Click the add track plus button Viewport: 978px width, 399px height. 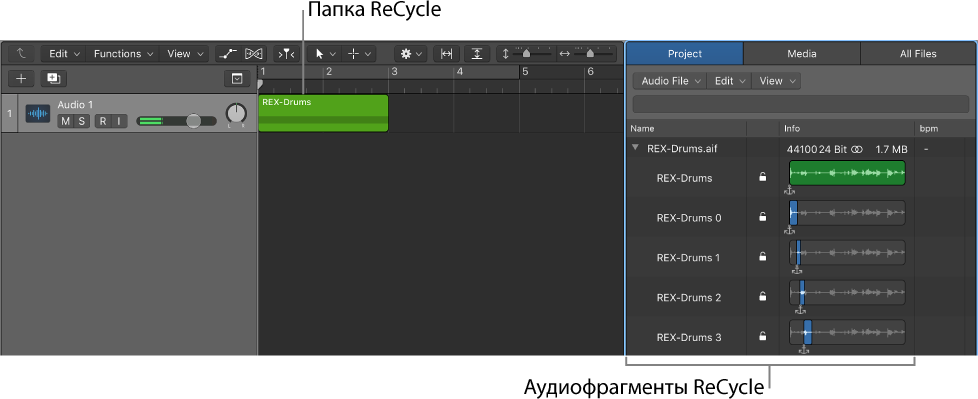click(x=21, y=79)
